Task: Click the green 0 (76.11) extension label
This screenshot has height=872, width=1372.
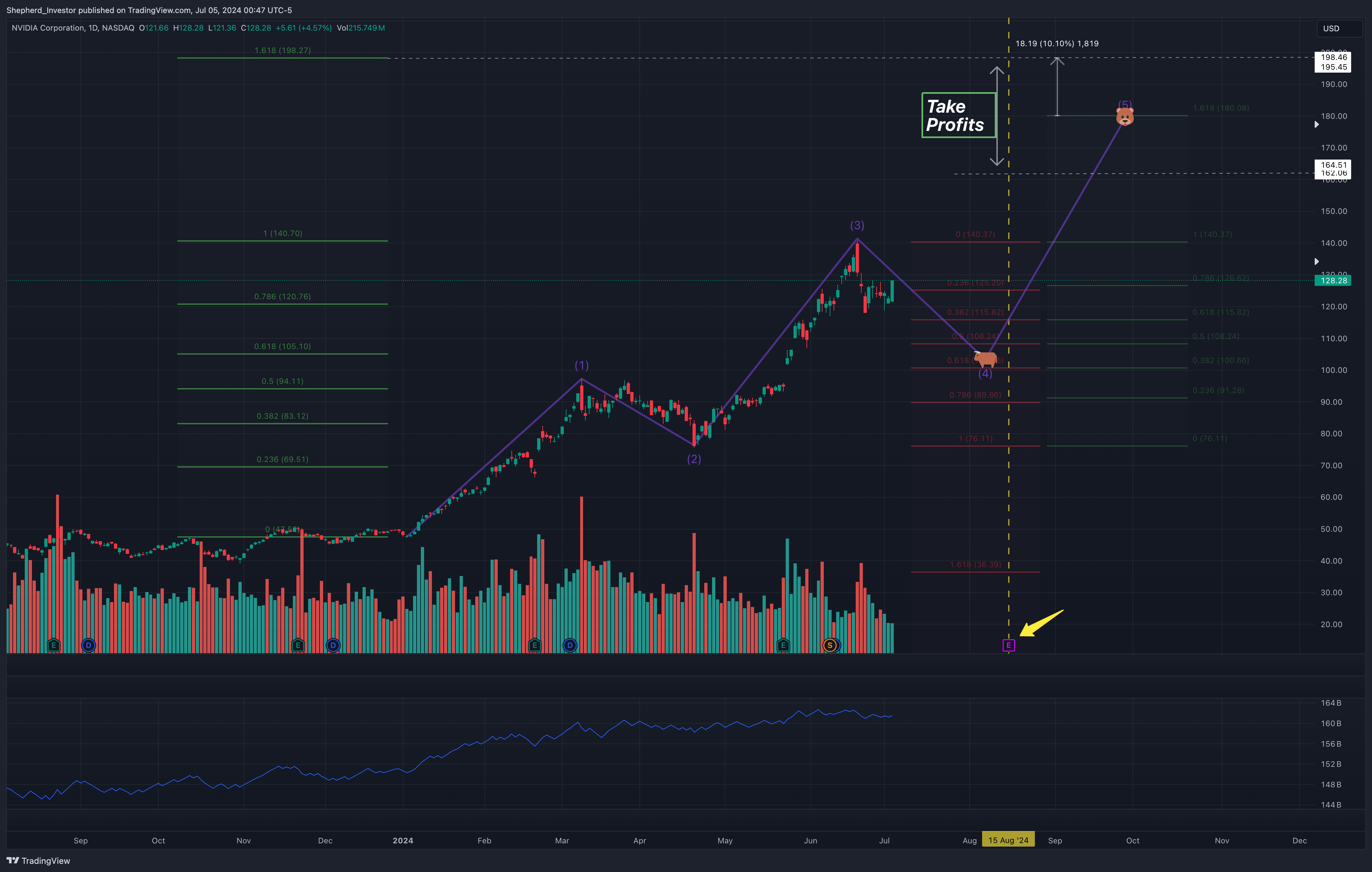Action: pyautogui.click(x=1210, y=439)
